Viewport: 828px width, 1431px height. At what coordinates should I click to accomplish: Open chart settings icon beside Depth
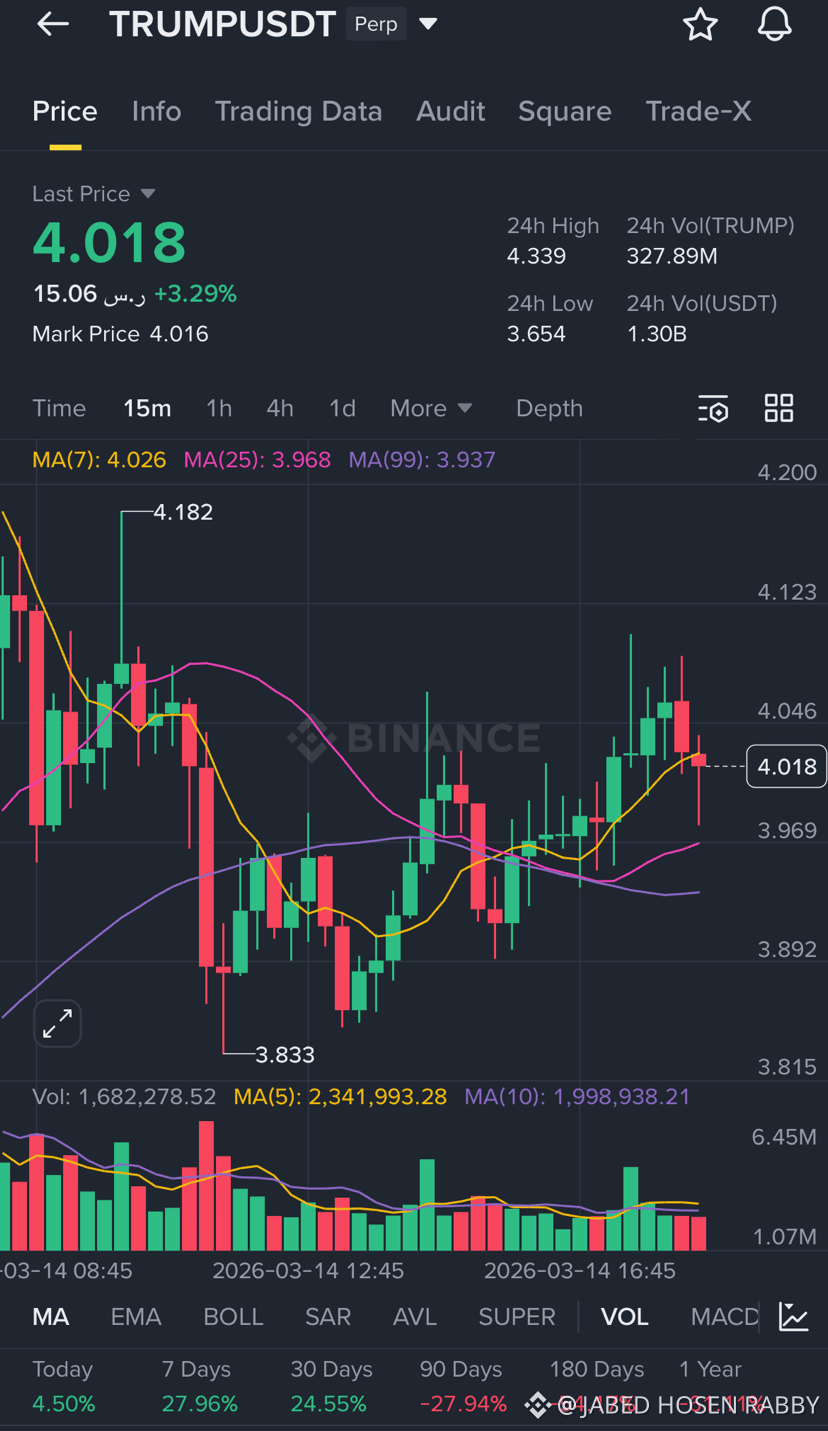click(x=713, y=408)
